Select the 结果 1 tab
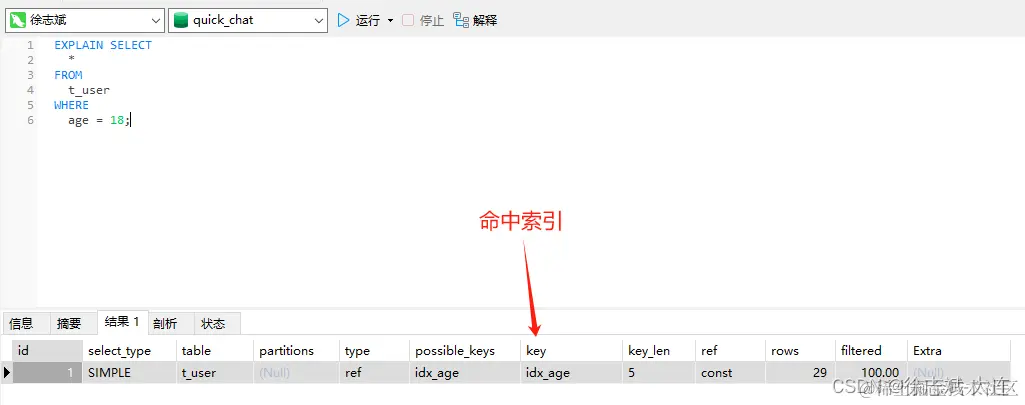Screen dimensions: 1025x405 122,322
